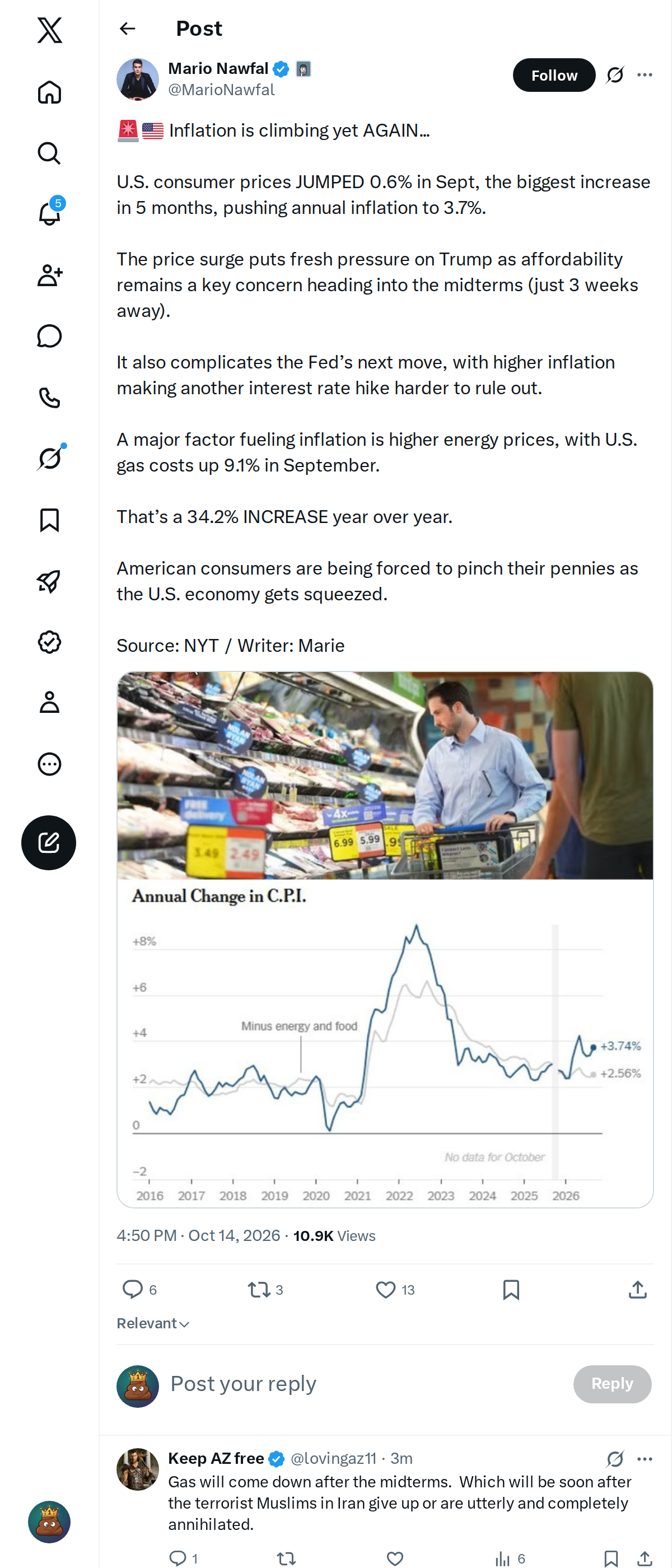The image size is (672, 1568).
Task: Like Mario Nawfal's post
Action: pyautogui.click(x=385, y=1290)
